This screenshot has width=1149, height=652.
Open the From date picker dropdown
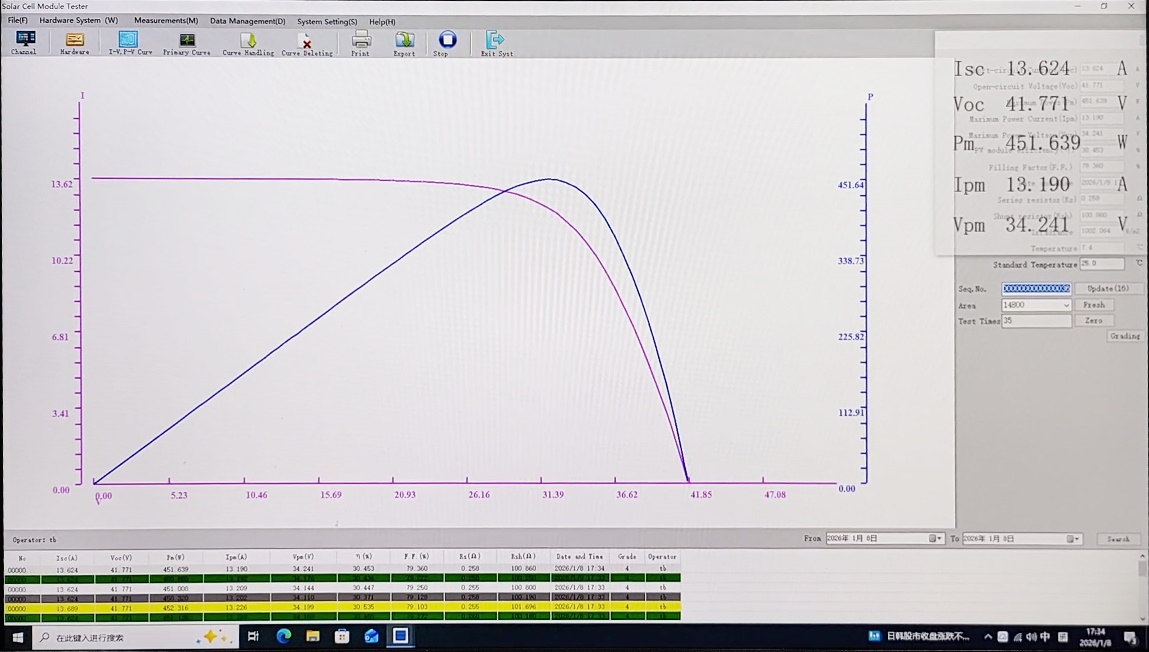point(936,539)
